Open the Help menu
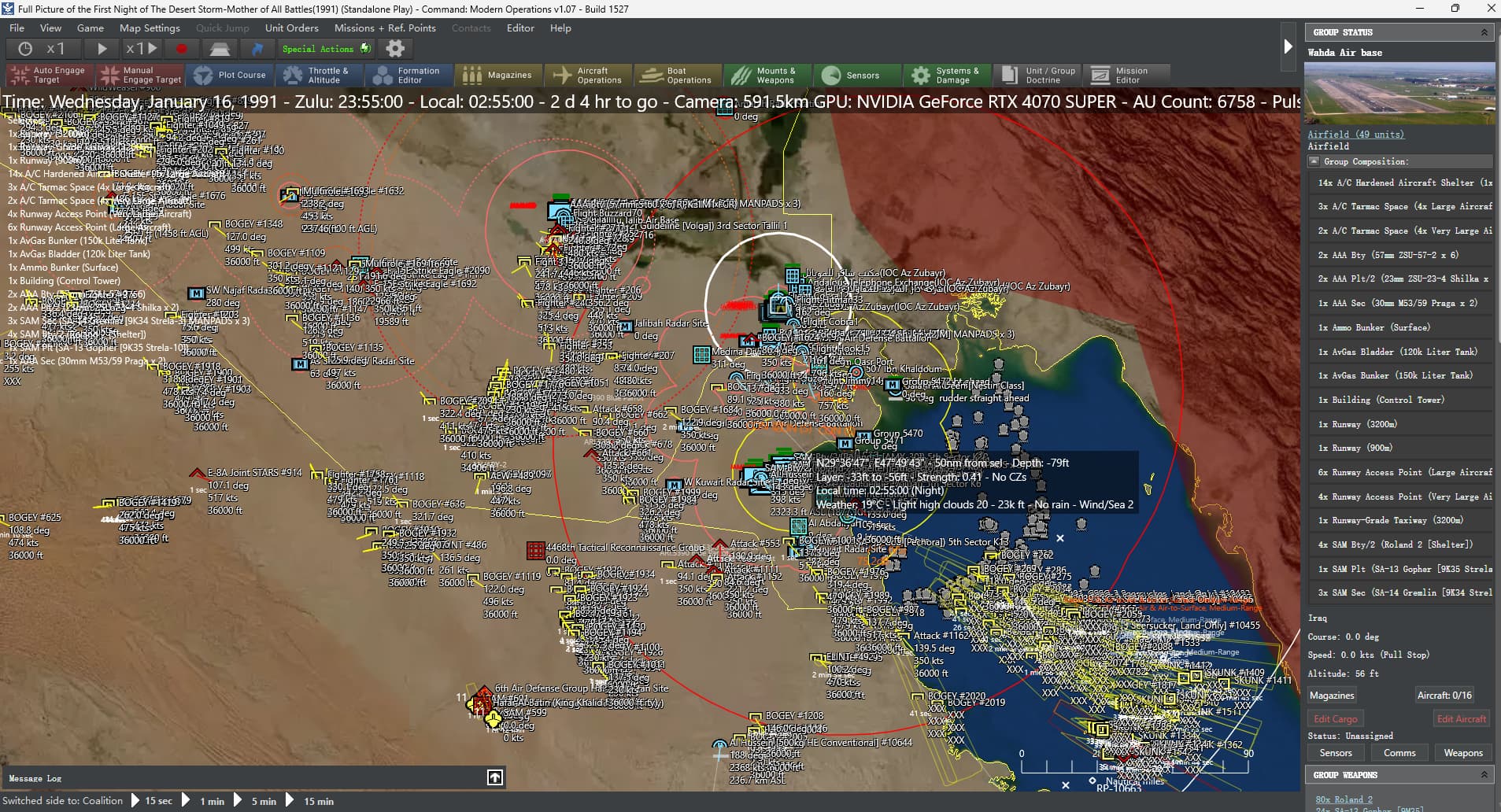1501x812 pixels. click(560, 28)
